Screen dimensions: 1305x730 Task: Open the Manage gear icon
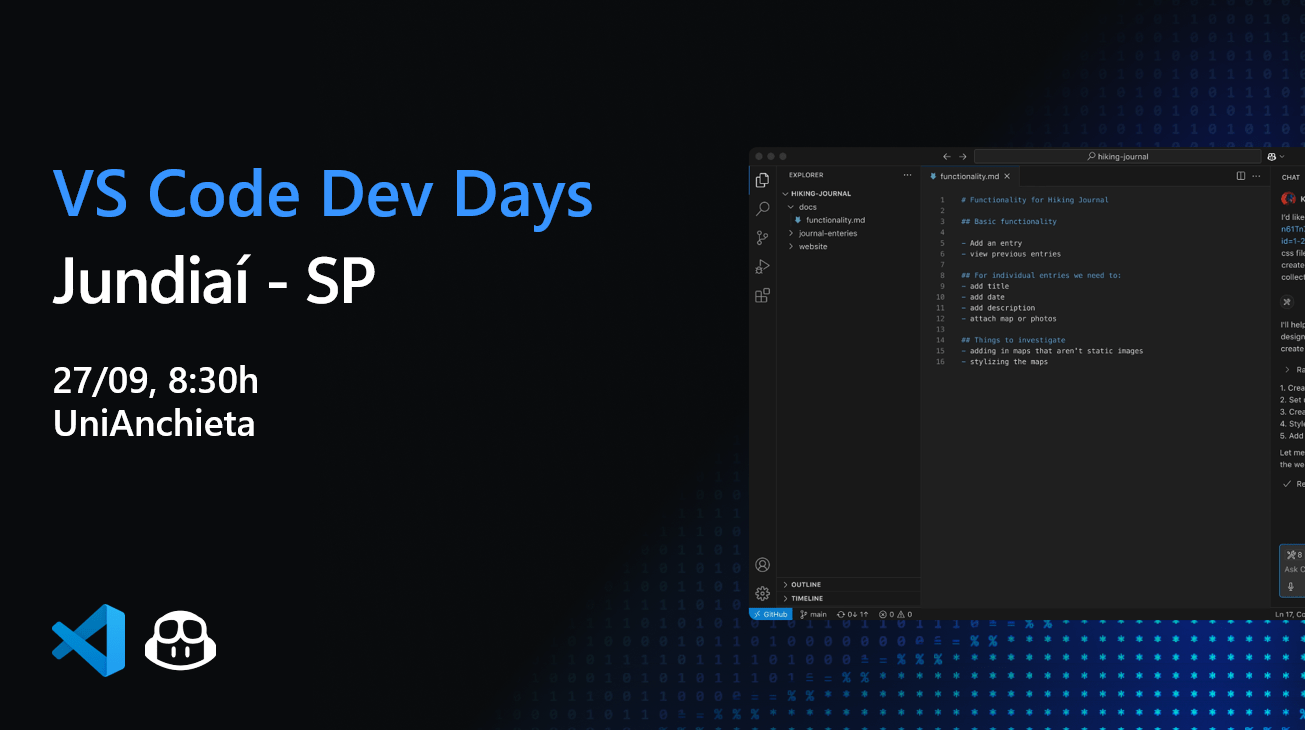(763, 593)
